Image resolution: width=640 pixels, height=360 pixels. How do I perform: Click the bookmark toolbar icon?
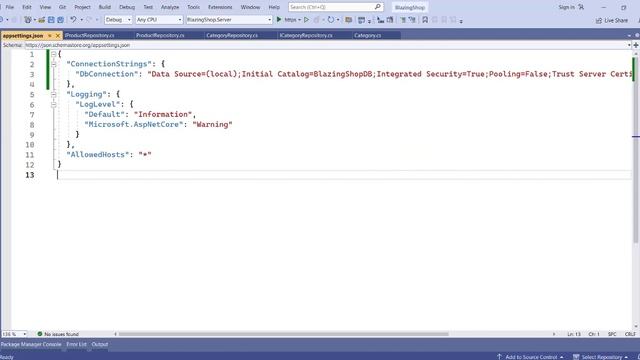[x=425, y=20]
